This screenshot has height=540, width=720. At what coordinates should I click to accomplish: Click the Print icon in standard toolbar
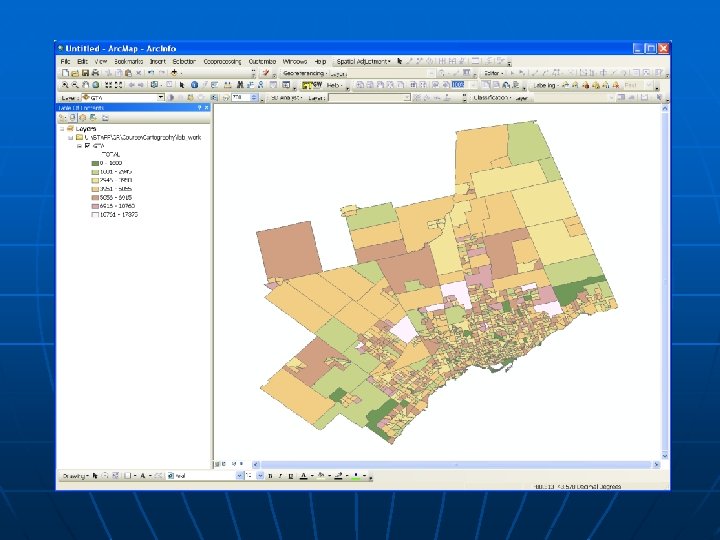(94, 73)
